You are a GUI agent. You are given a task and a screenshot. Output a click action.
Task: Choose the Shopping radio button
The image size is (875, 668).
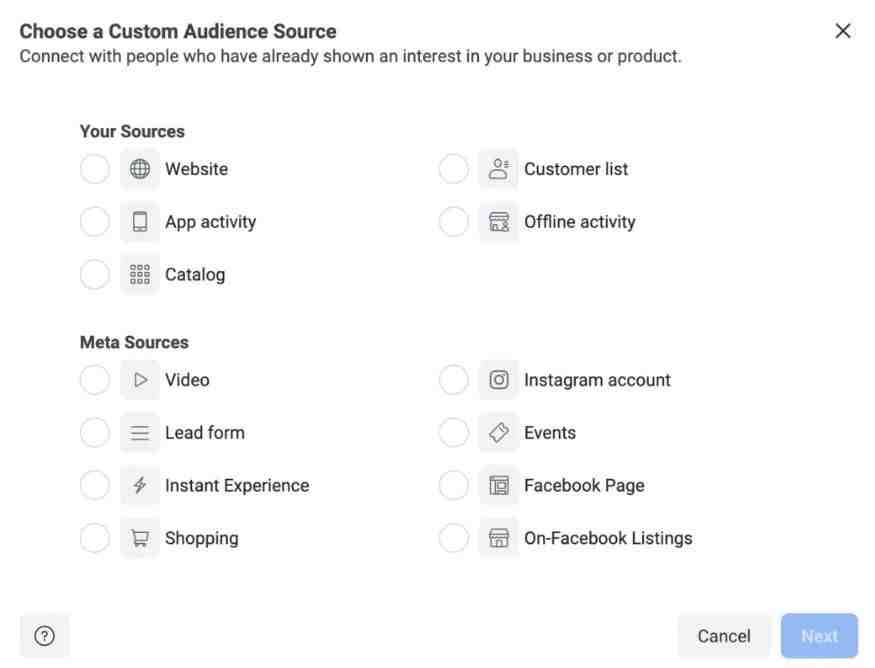[95, 538]
